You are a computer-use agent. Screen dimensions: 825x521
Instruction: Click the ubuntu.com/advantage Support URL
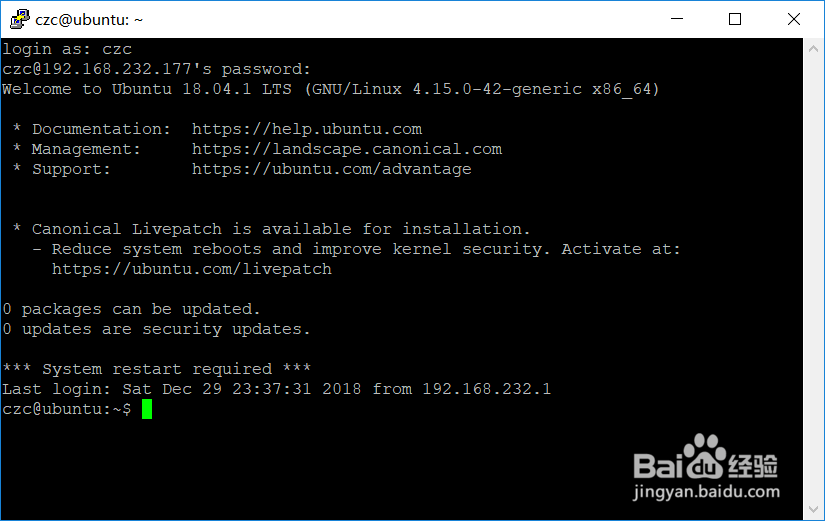[x=331, y=169]
